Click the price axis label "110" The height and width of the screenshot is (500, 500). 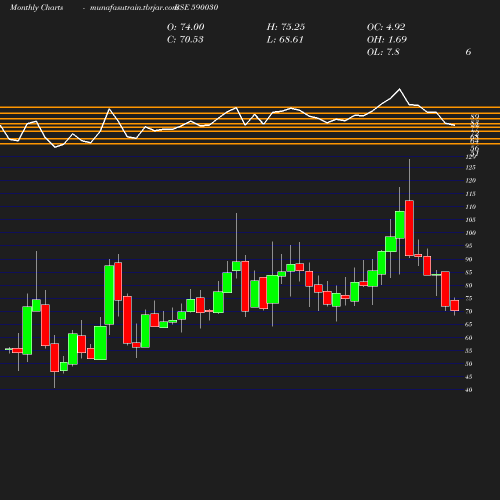(470, 207)
